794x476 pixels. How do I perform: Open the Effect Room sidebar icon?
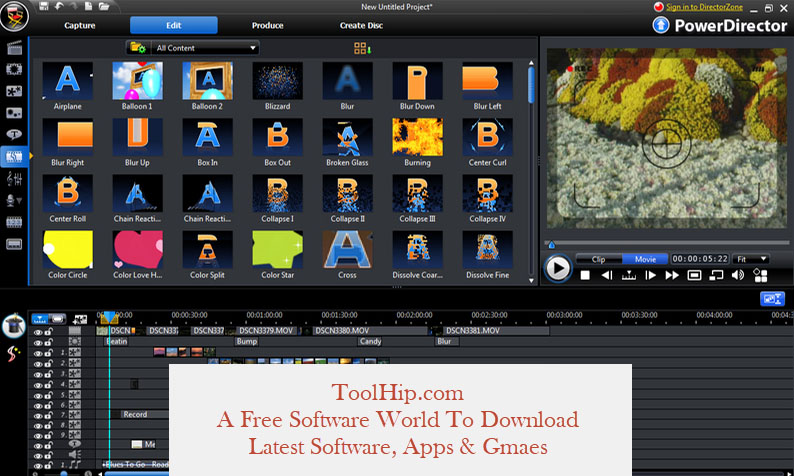point(14,69)
